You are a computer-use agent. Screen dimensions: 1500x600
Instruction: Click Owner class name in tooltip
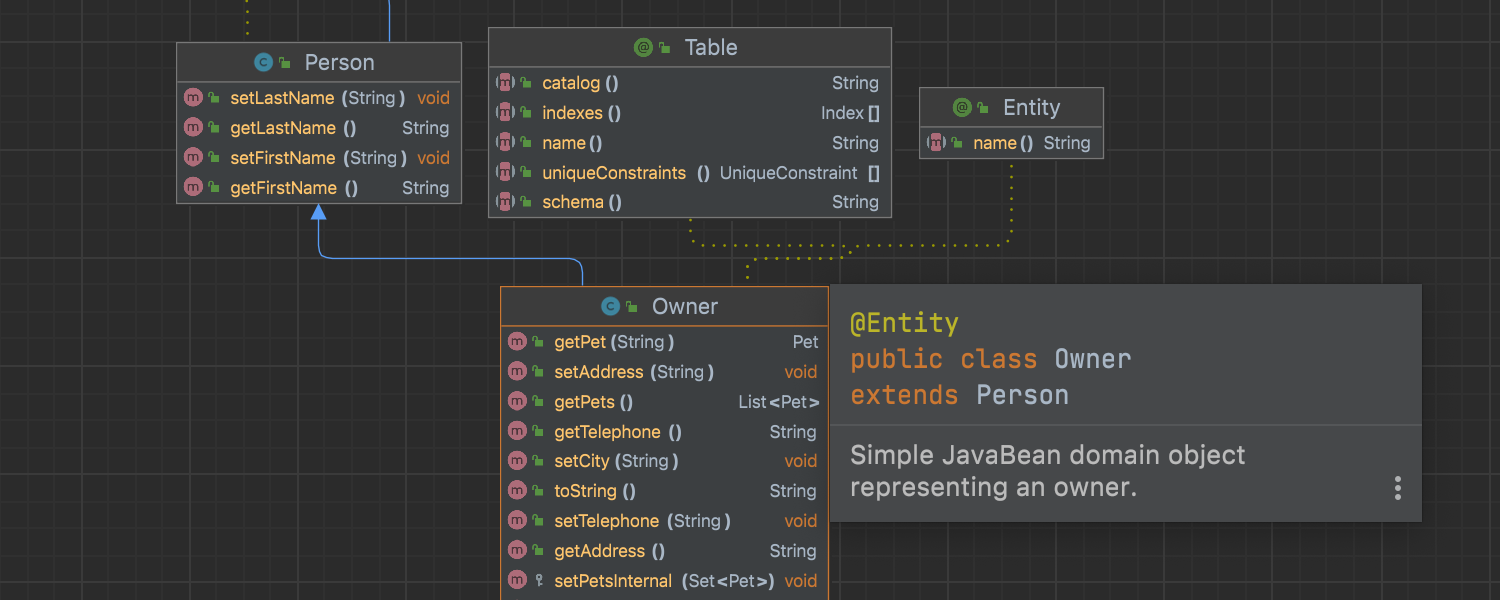(x=1092, y=359)
